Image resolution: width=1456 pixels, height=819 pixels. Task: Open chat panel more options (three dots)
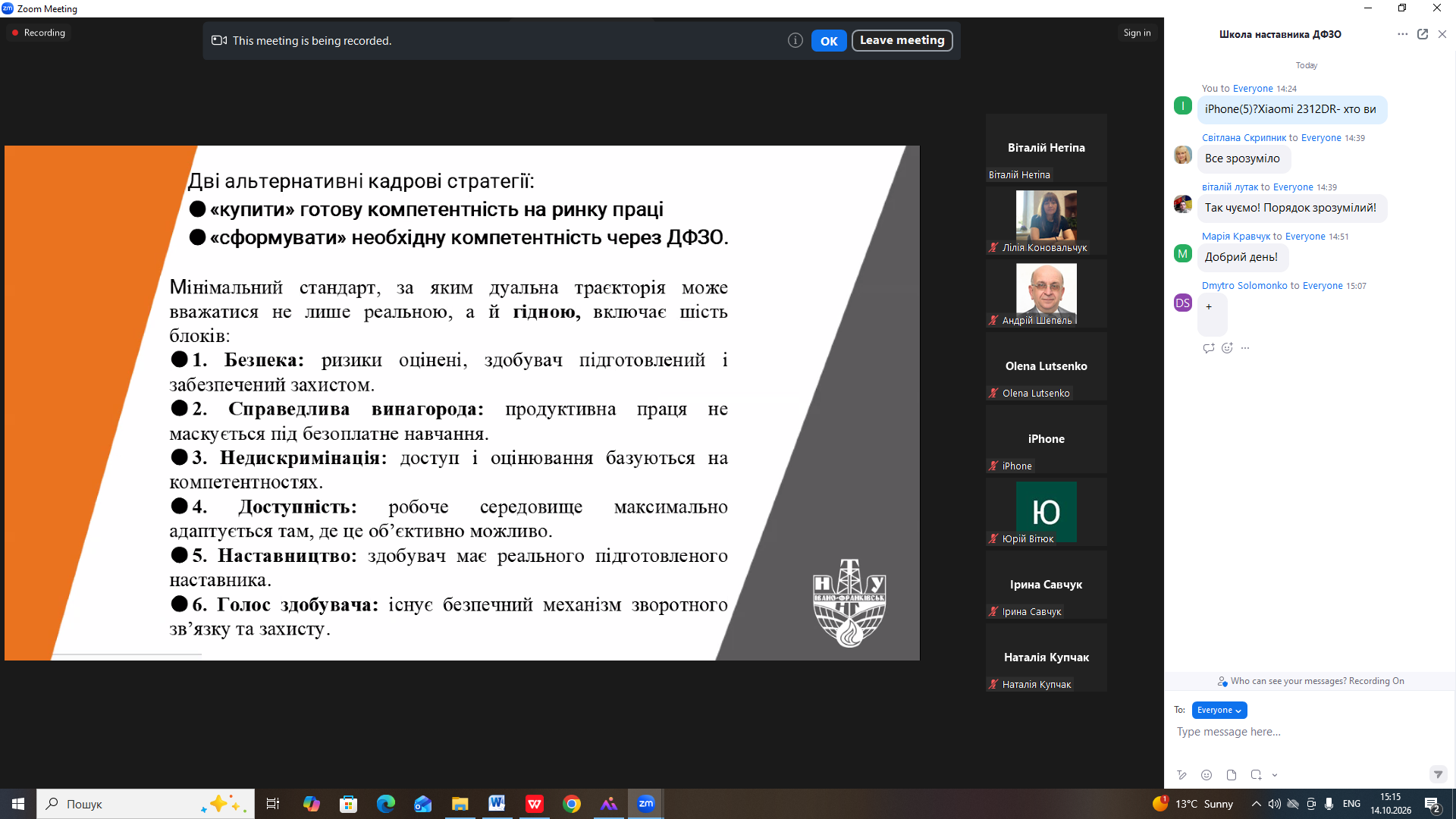[1402, 34]
